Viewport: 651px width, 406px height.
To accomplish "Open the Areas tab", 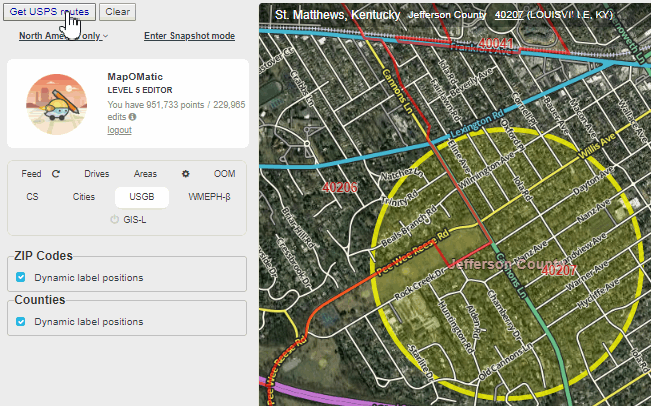I will pos(146,173).
